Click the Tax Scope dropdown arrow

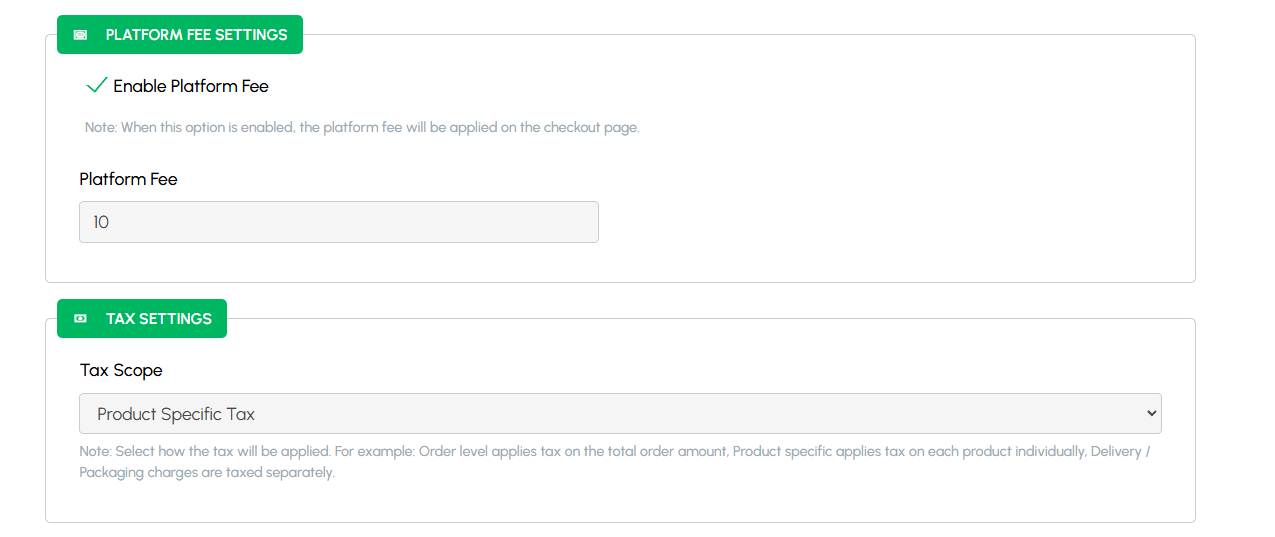(1152, 413)
